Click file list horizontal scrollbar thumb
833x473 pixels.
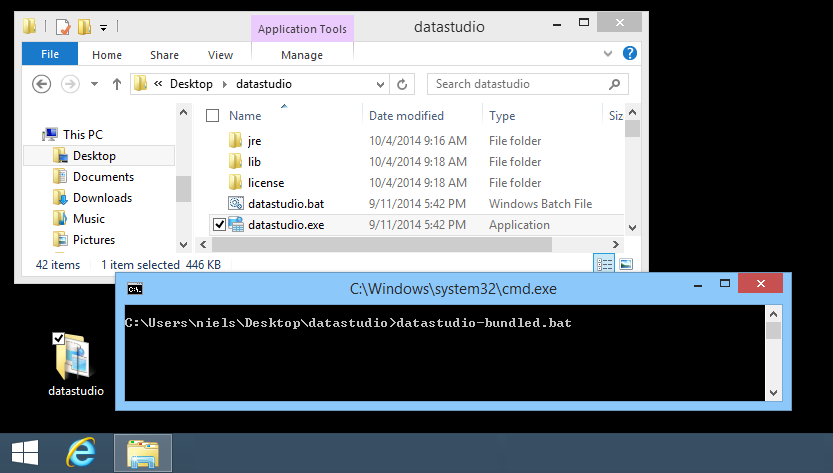tap(381, 244)
